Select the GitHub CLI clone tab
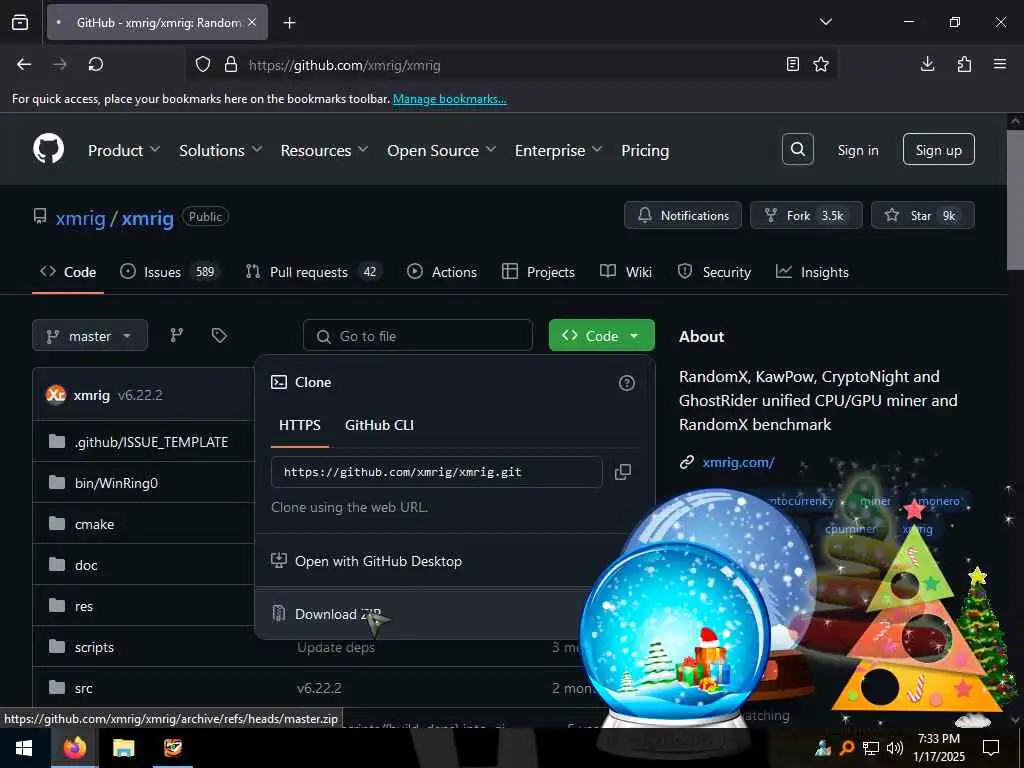Screen dimensions: 1024x768 point(379,425)
